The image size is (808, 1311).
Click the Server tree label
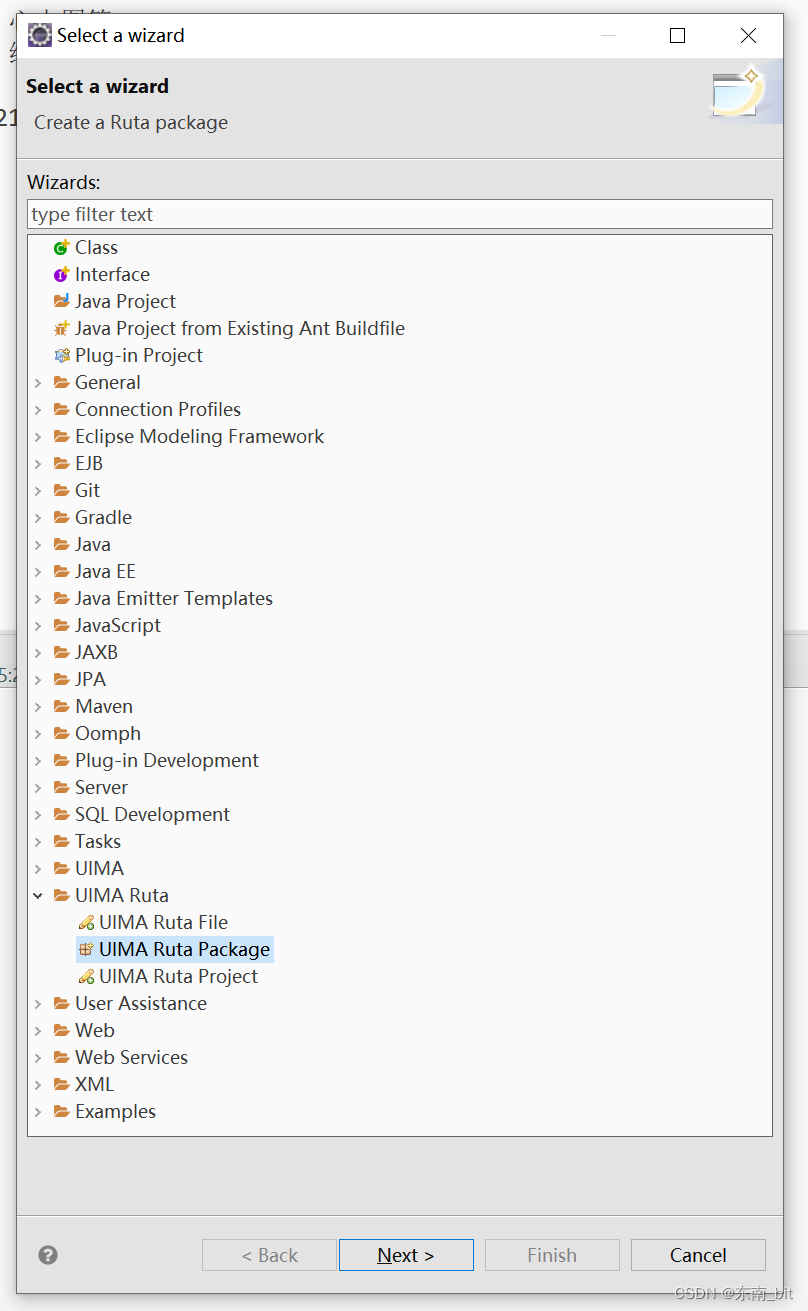click(101, 787)
